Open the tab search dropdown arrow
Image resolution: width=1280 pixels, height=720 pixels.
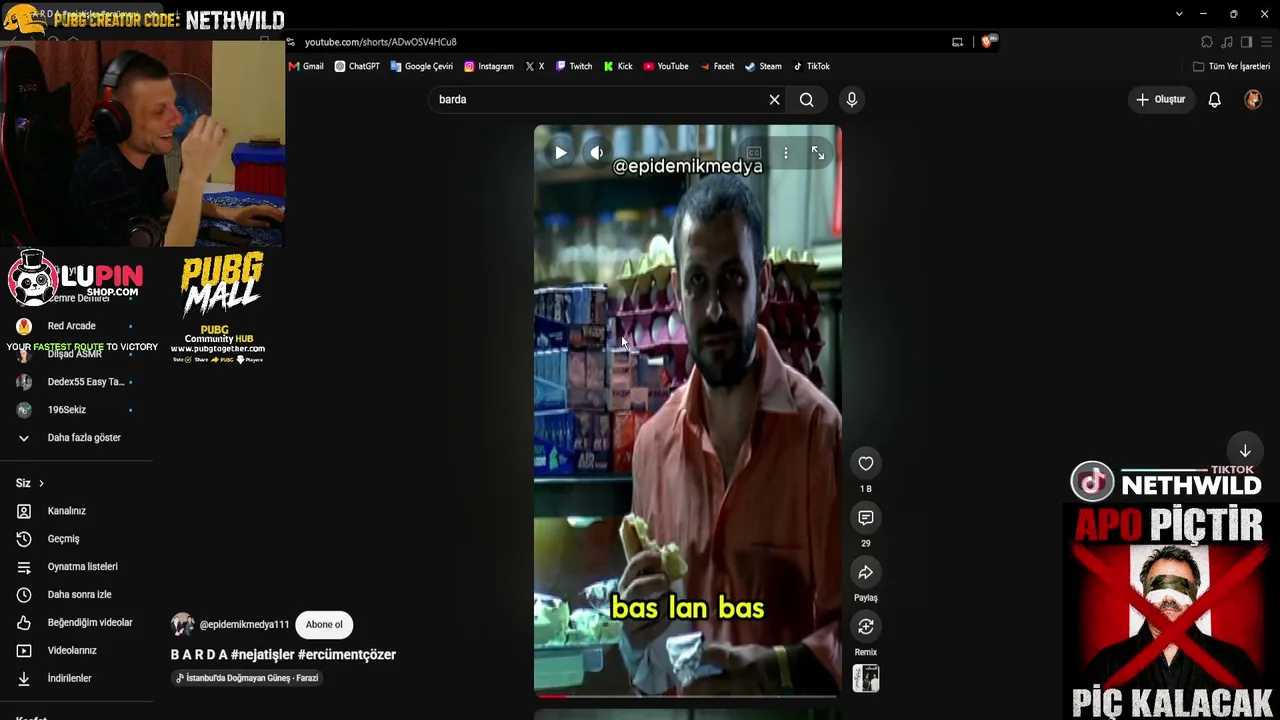1179,14
